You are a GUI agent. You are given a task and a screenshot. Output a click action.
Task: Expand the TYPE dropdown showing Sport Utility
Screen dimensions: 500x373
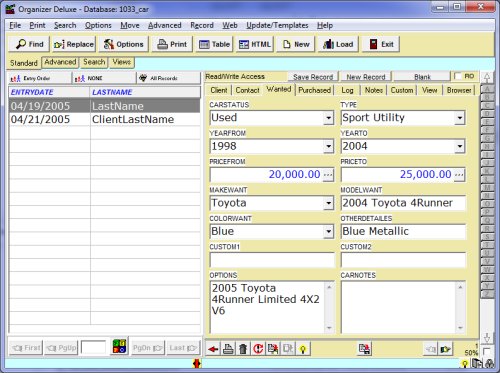[x=460, y=118]
